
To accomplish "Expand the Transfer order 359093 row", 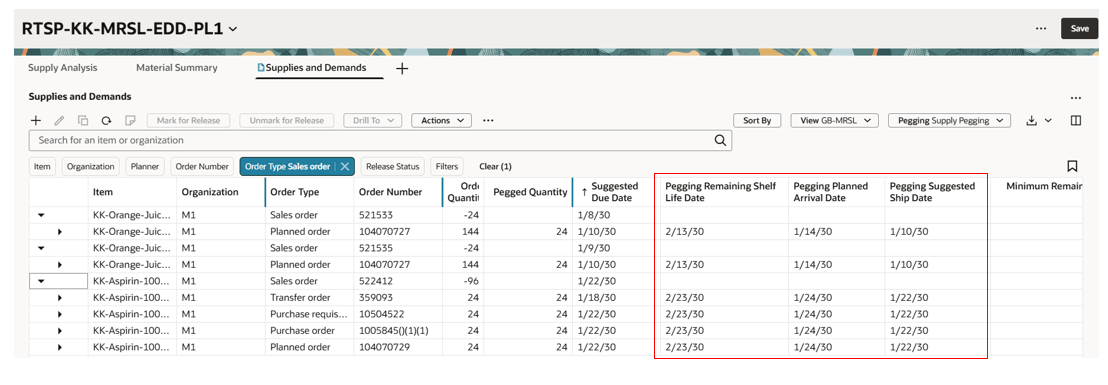I will (60, 297).
